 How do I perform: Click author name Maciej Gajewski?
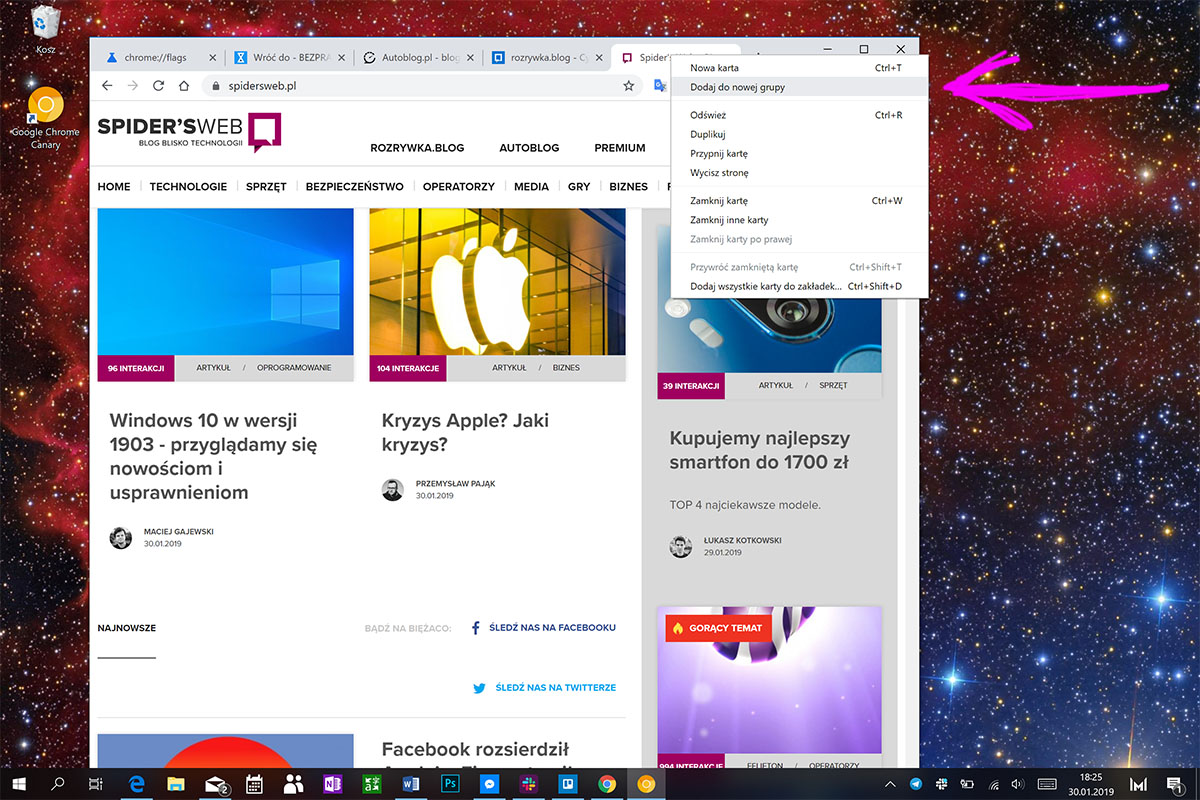[x=178, y=532]
